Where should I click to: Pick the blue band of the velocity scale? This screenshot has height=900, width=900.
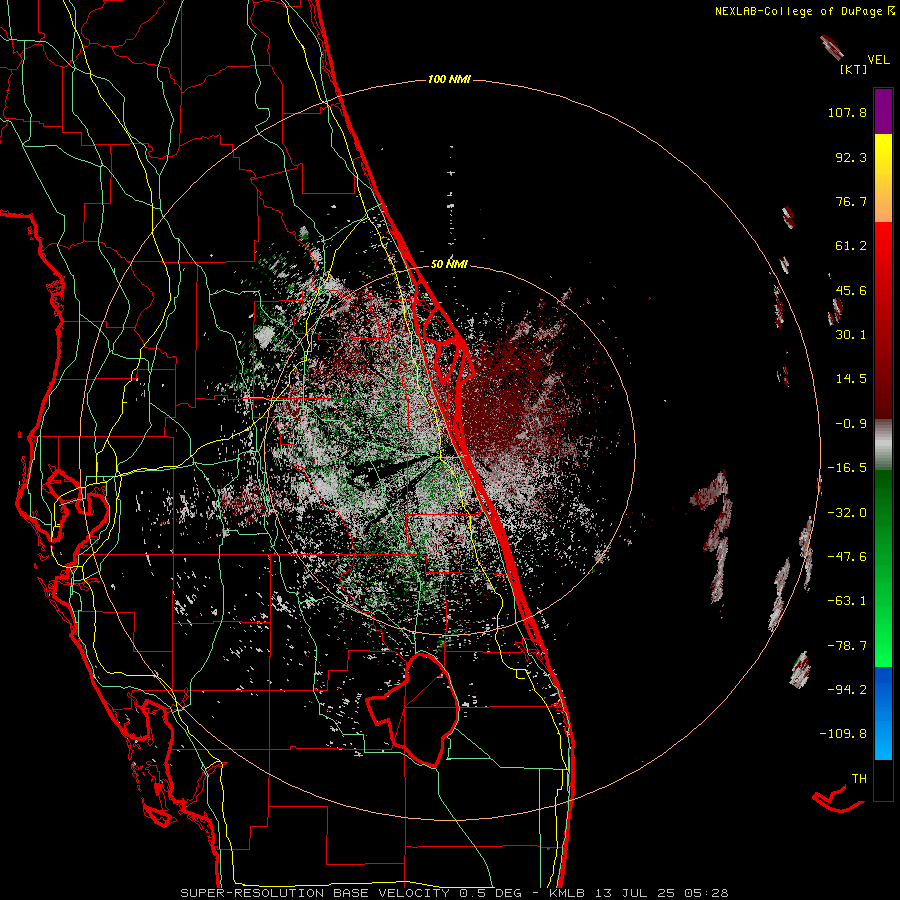coord(883,713)
